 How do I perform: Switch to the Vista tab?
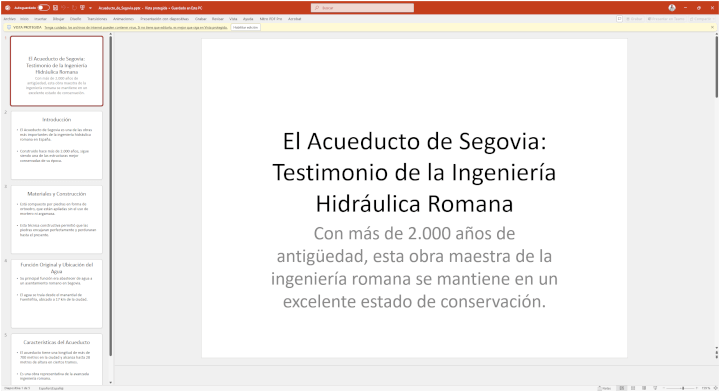click(233, 19)
